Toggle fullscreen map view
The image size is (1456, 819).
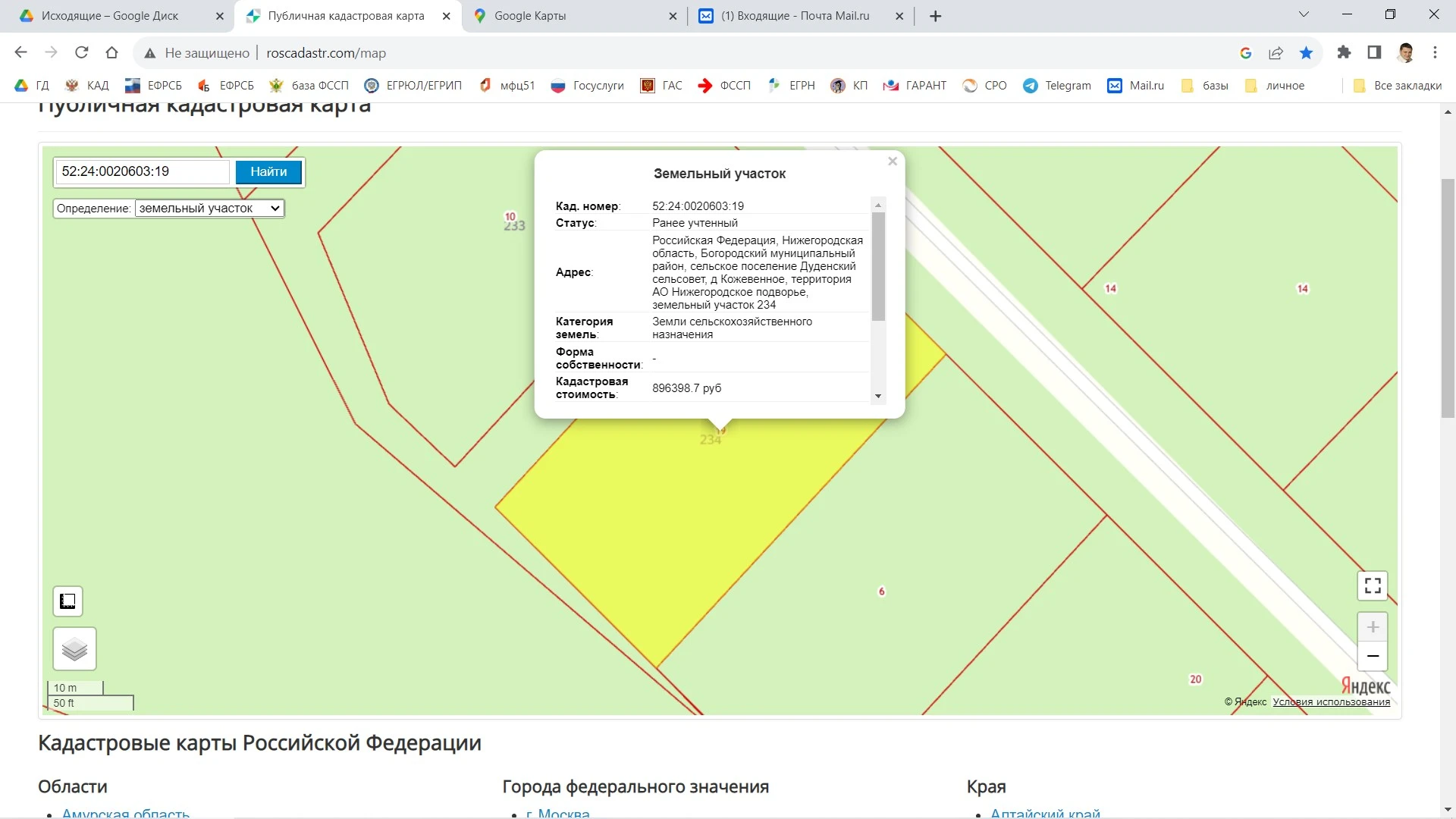1373,585
